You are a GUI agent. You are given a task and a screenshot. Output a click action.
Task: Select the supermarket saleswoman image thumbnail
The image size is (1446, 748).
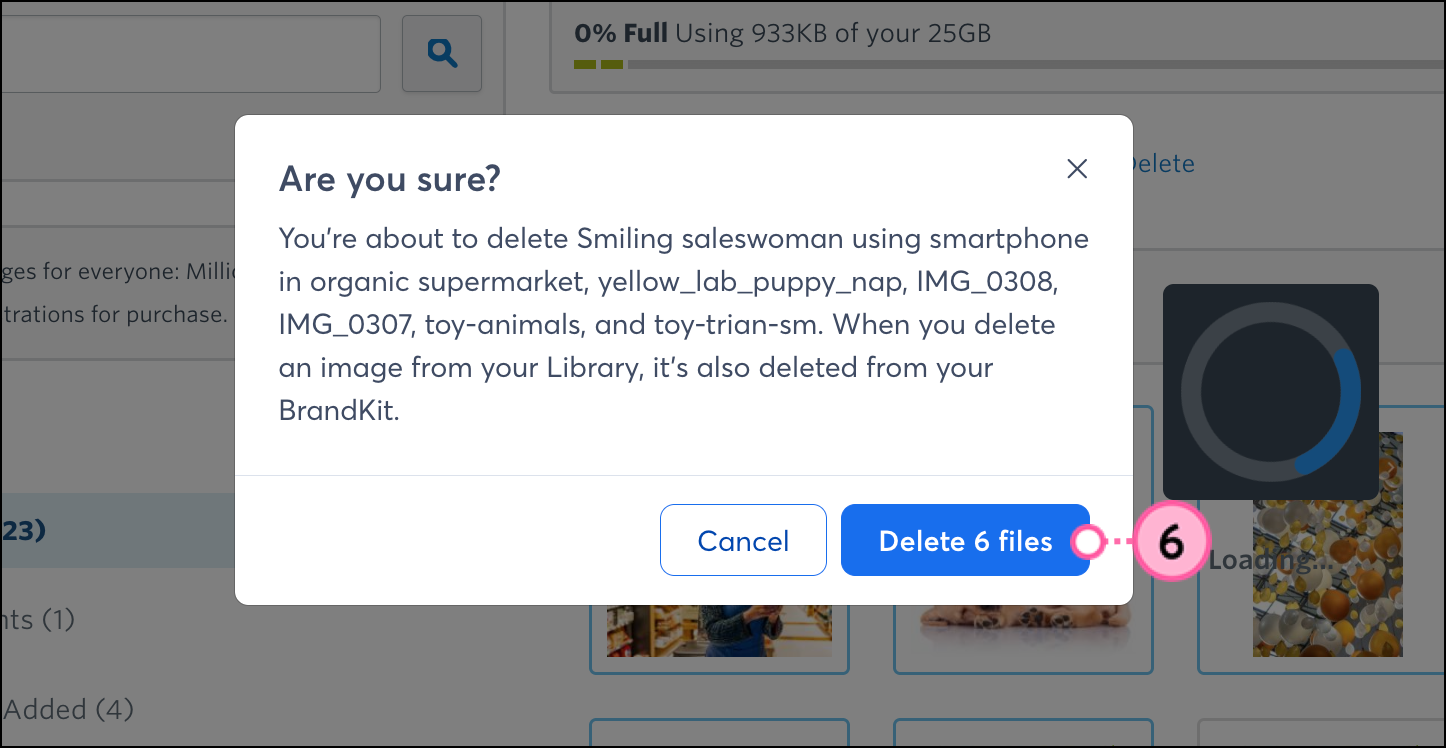(719, 632)
